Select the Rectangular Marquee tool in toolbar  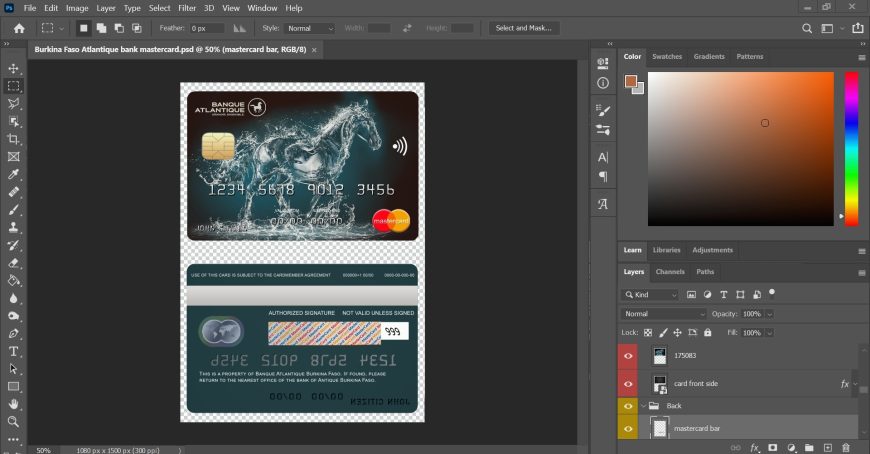[x=13, y=86]
